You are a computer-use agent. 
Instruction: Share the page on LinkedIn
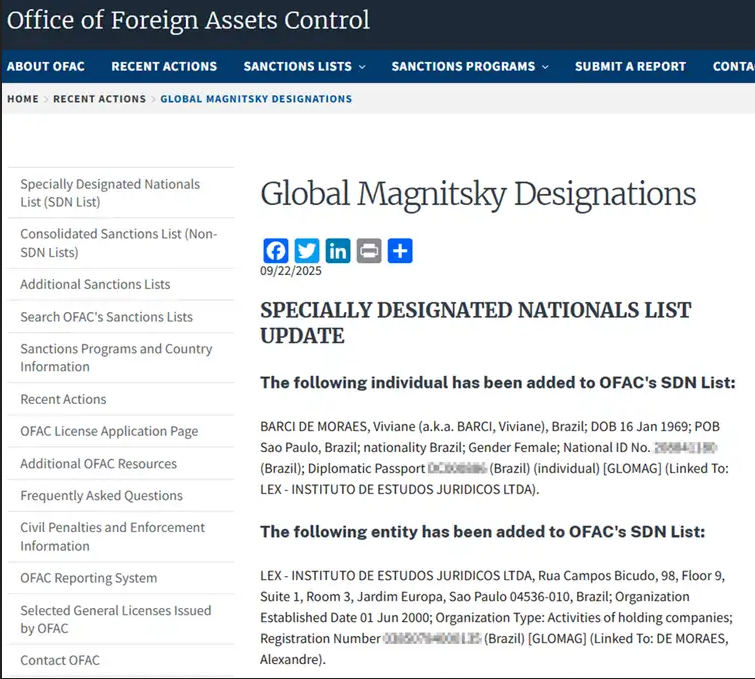(338, 250)
